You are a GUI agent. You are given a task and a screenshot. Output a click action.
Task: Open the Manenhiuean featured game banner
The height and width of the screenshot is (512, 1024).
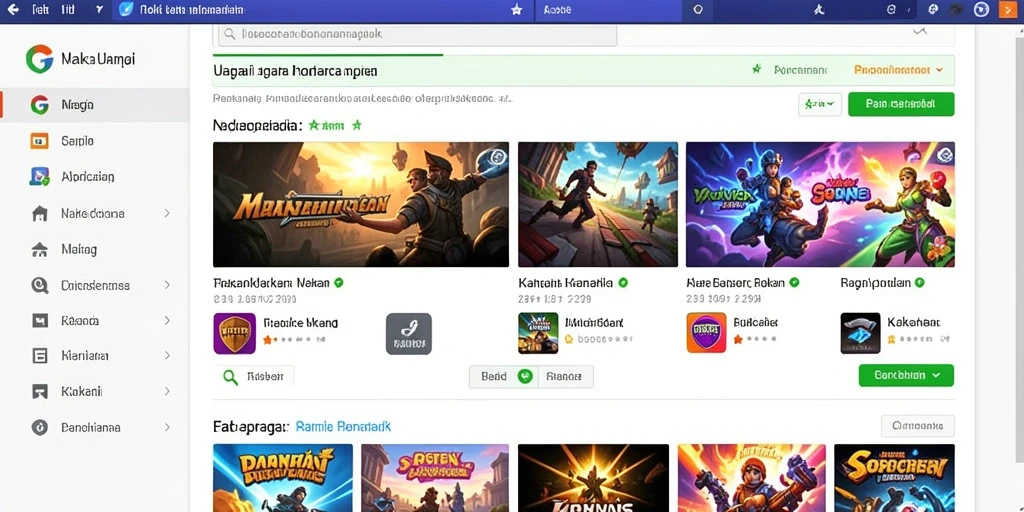point(361,204)
